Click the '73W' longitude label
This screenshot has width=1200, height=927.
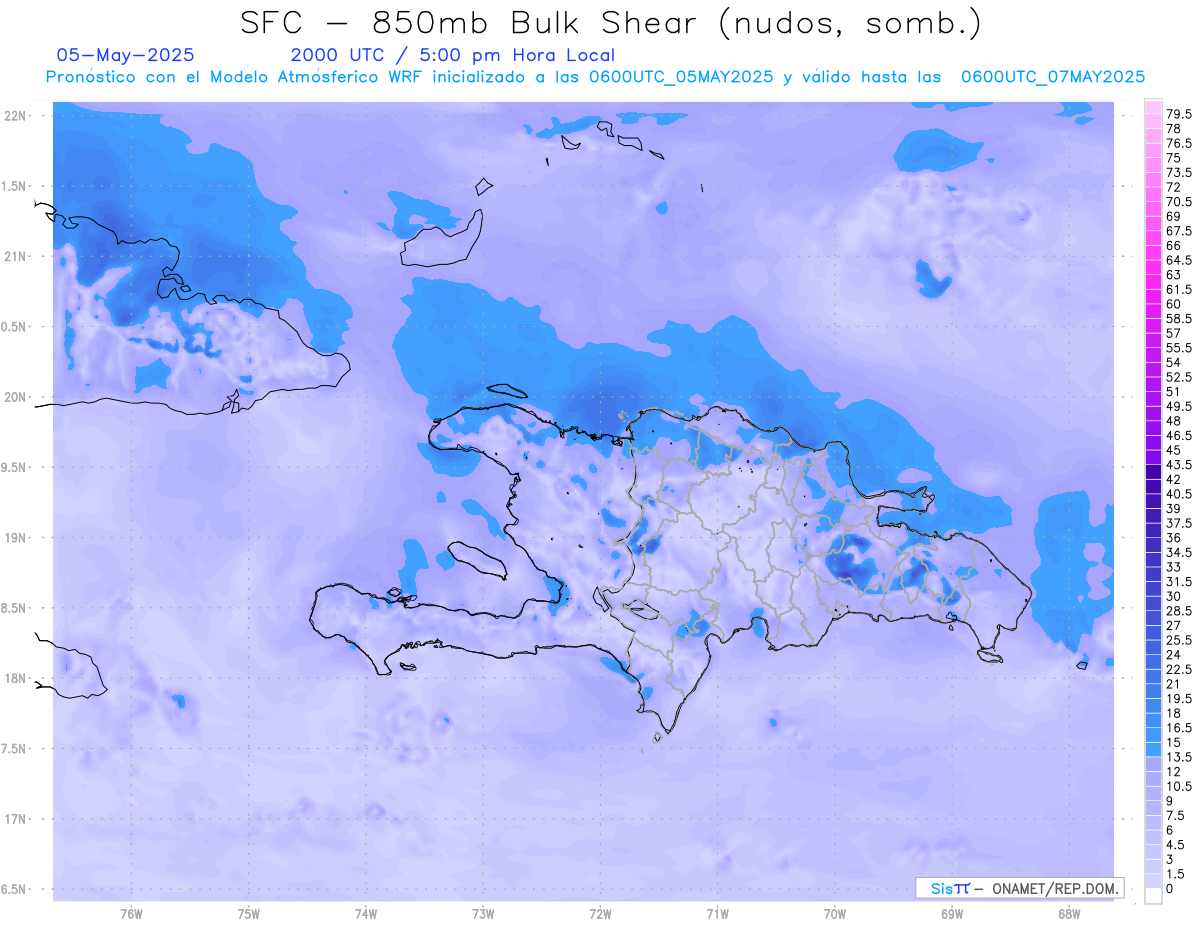(x=483, y=914)
